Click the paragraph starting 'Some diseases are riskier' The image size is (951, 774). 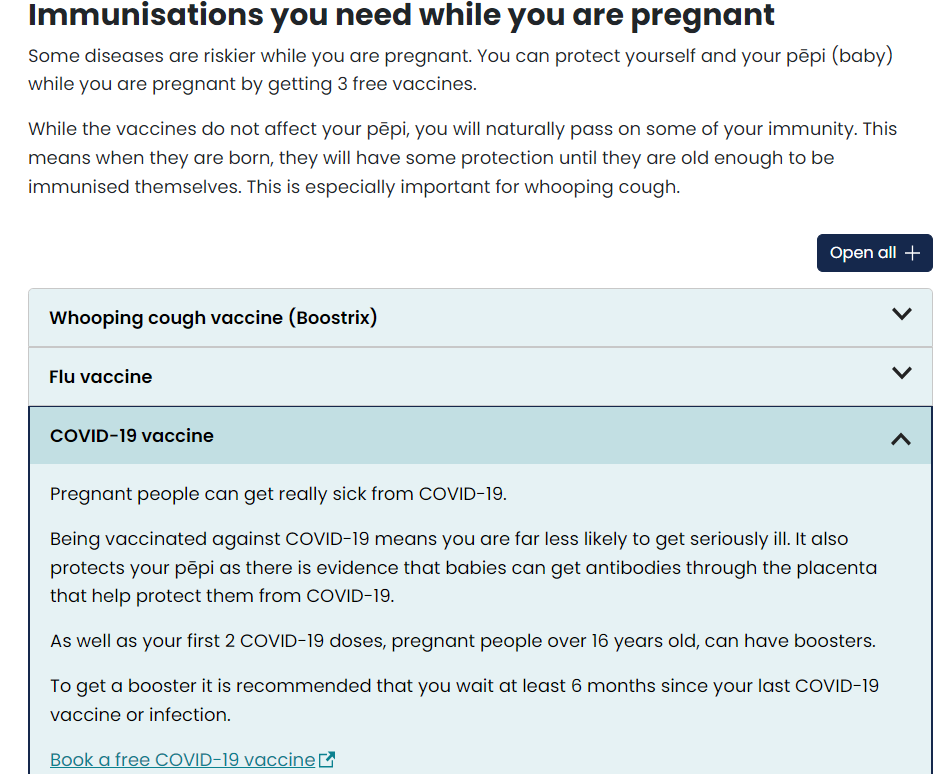pyautogui.click(x=460, y=70)
